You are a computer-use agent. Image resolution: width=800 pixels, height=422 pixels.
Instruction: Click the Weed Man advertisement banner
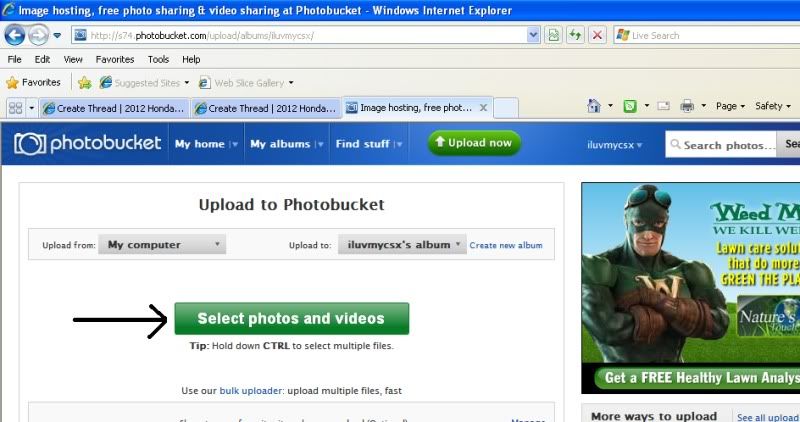point(690,288)
